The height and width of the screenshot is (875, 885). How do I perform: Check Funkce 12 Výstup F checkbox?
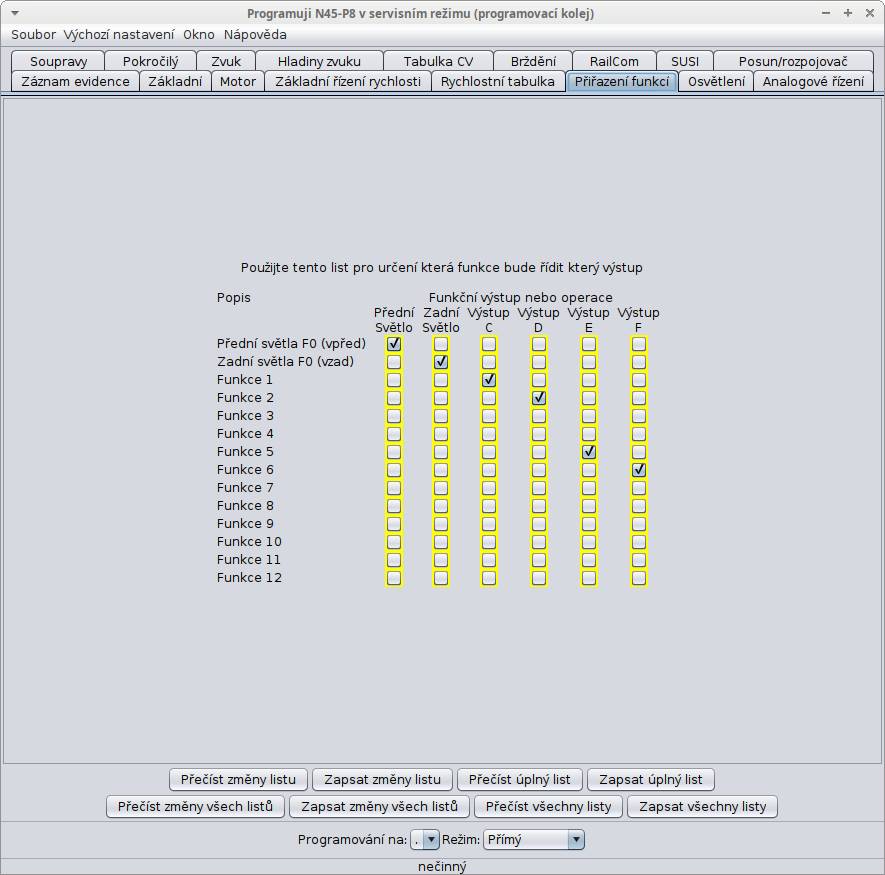pyautogui.click(x=639, y=578)
